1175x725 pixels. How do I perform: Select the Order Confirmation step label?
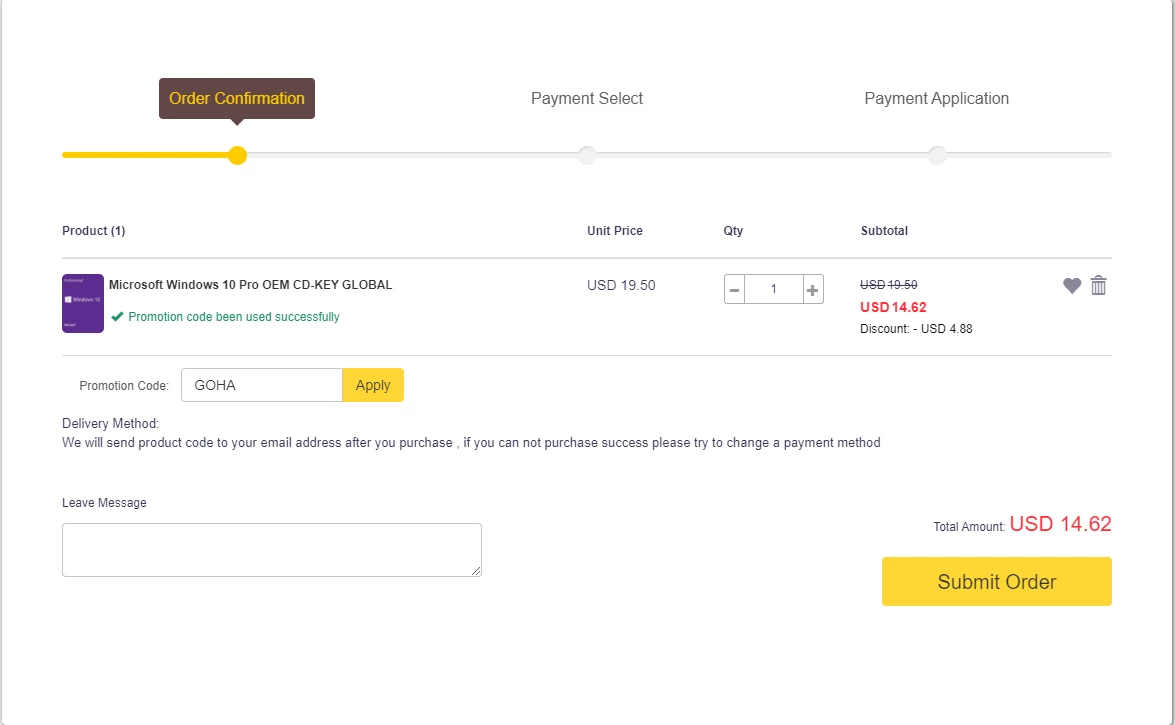[x=237, y=98]
